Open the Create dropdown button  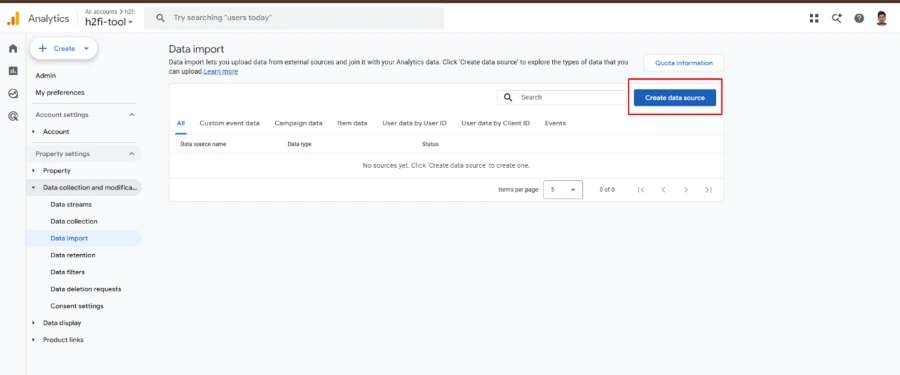point(64,49)
